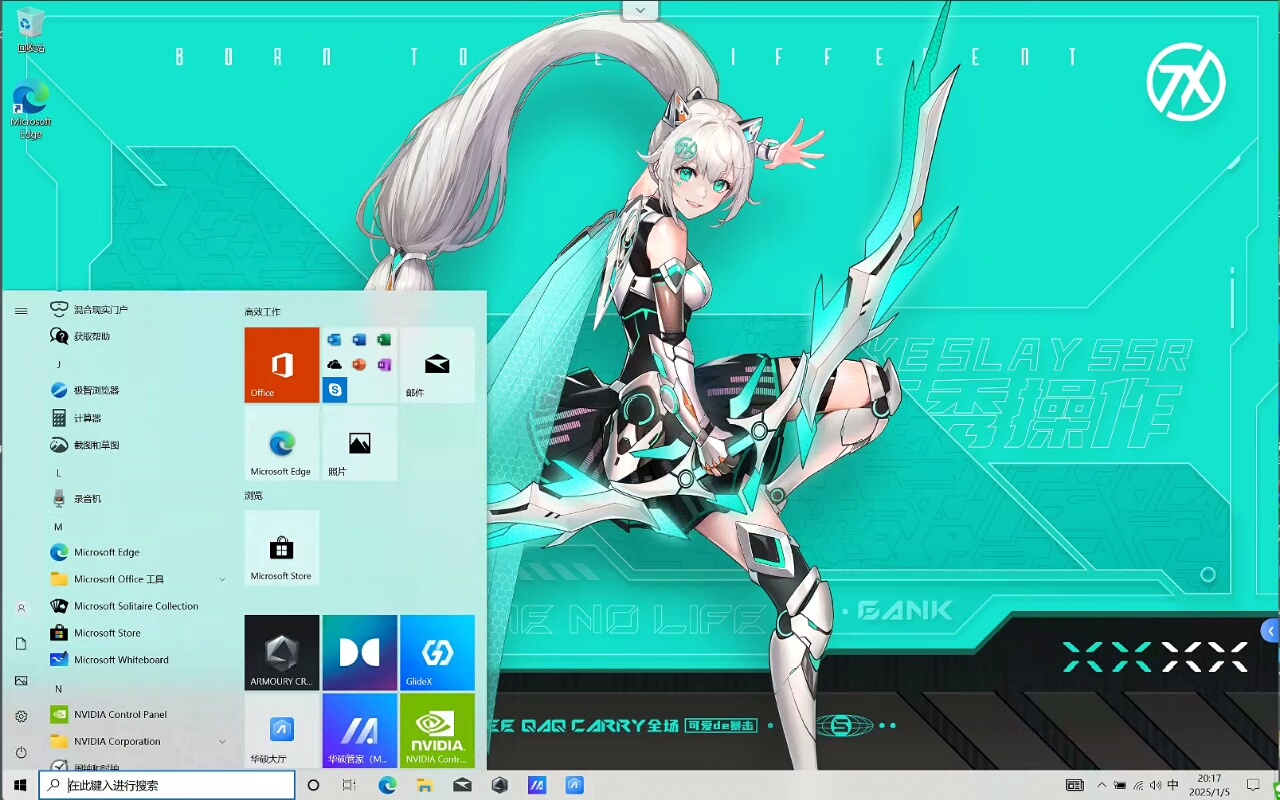Open OneDrive from the small Start tile
The height and width of the screenshot is (800, 1280).
[x=334, y=364]
